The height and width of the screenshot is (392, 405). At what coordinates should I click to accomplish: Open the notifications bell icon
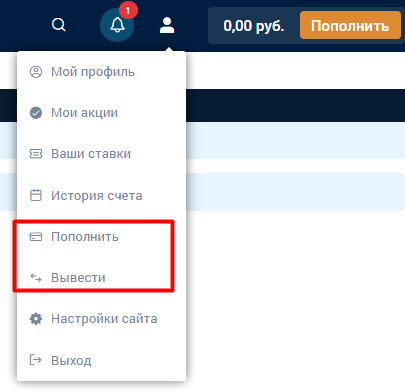pos(117,25)
